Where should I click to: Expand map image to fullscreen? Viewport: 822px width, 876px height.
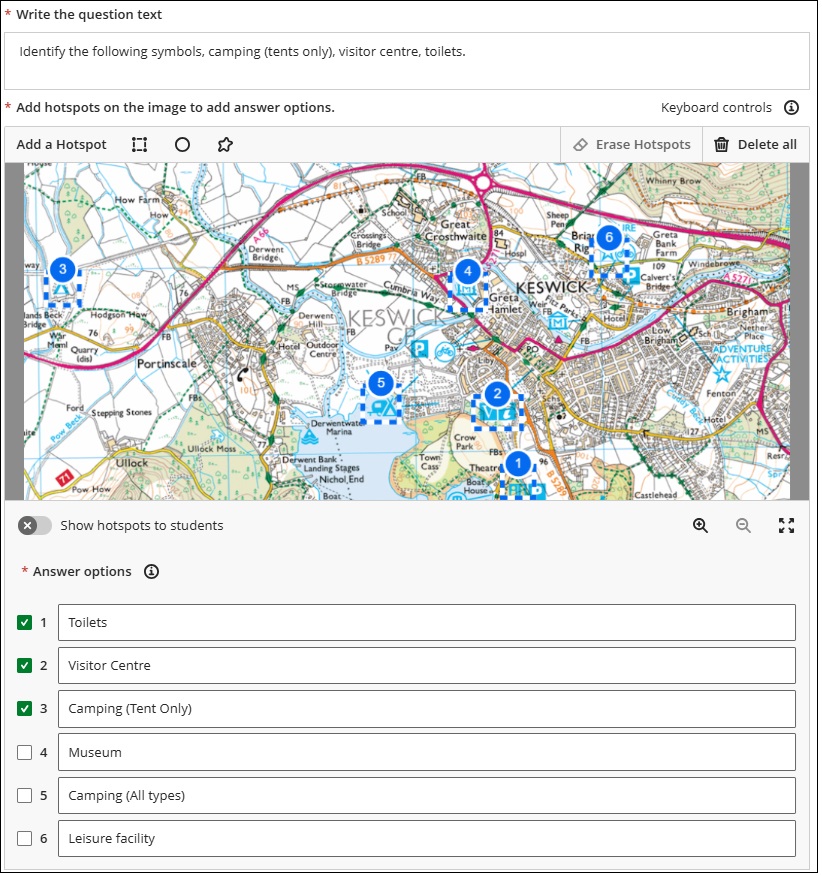[786, 525]
